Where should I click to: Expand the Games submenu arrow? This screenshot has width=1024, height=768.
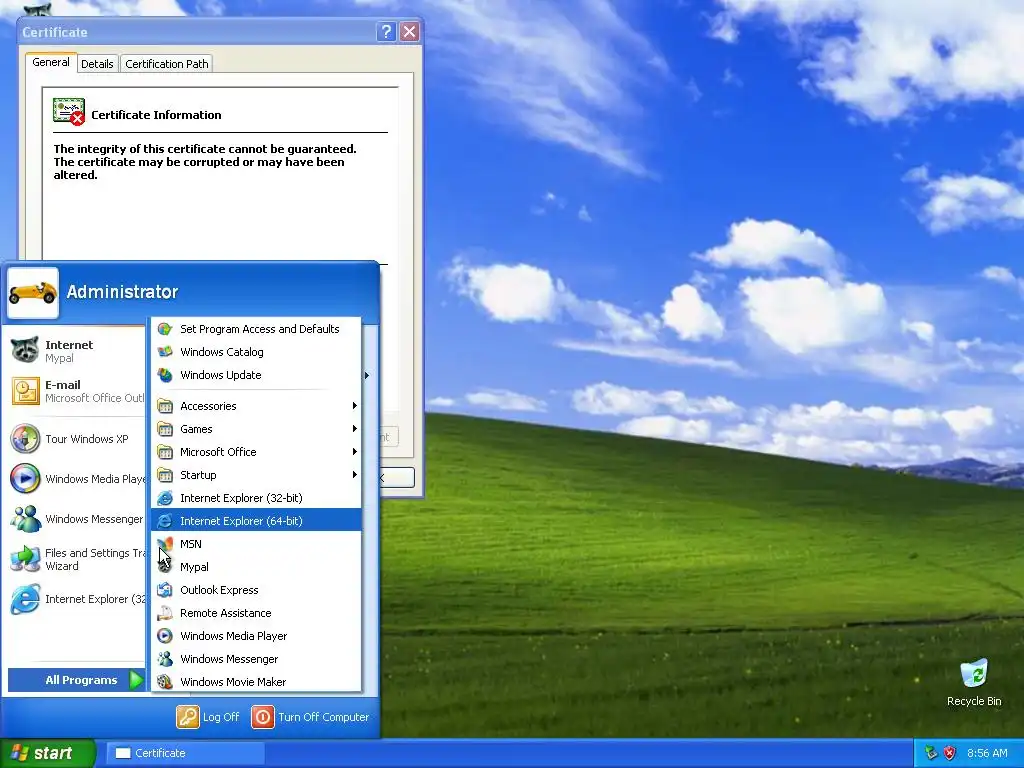point(355,429)
